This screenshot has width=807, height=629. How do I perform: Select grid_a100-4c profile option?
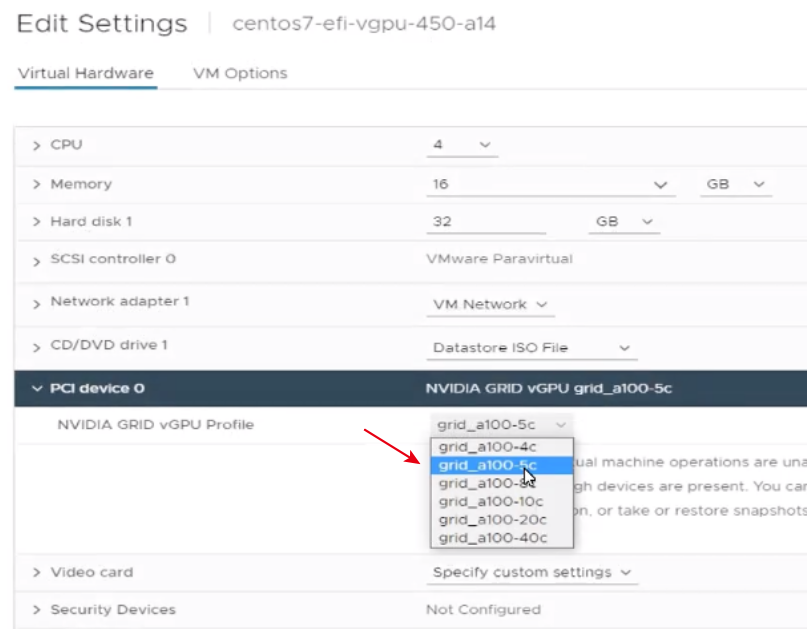(x=502, y=447)
